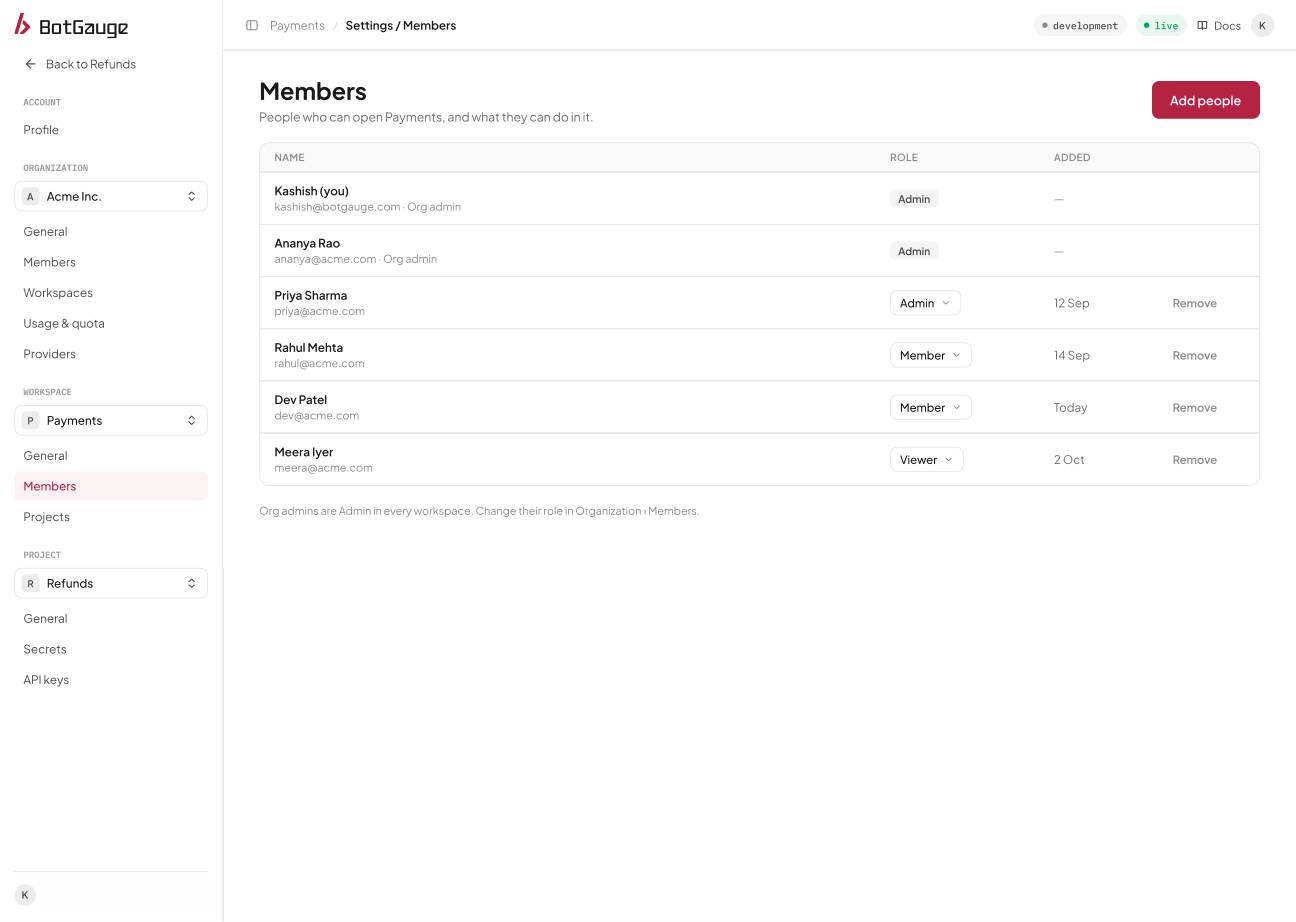Remove Dev Patel from the workspace
The height and width of the screenshot is (922, 1296).
[x=1194, y=407]
